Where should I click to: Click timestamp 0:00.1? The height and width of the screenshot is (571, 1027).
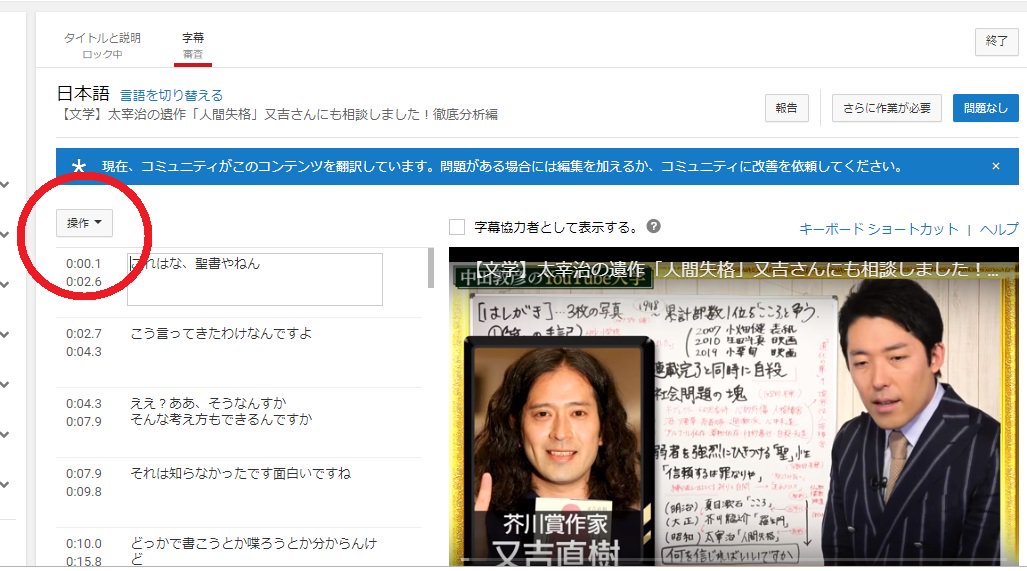(84, 264)
